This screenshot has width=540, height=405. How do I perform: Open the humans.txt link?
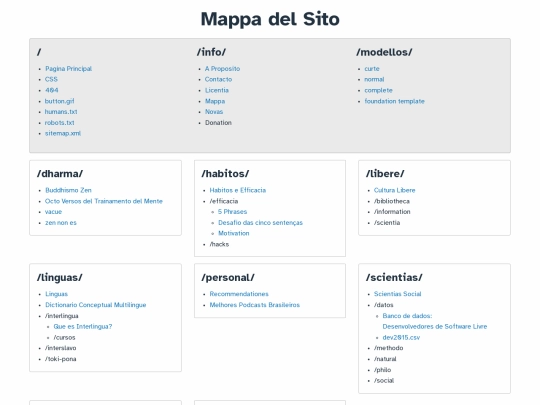click(61, 112)
